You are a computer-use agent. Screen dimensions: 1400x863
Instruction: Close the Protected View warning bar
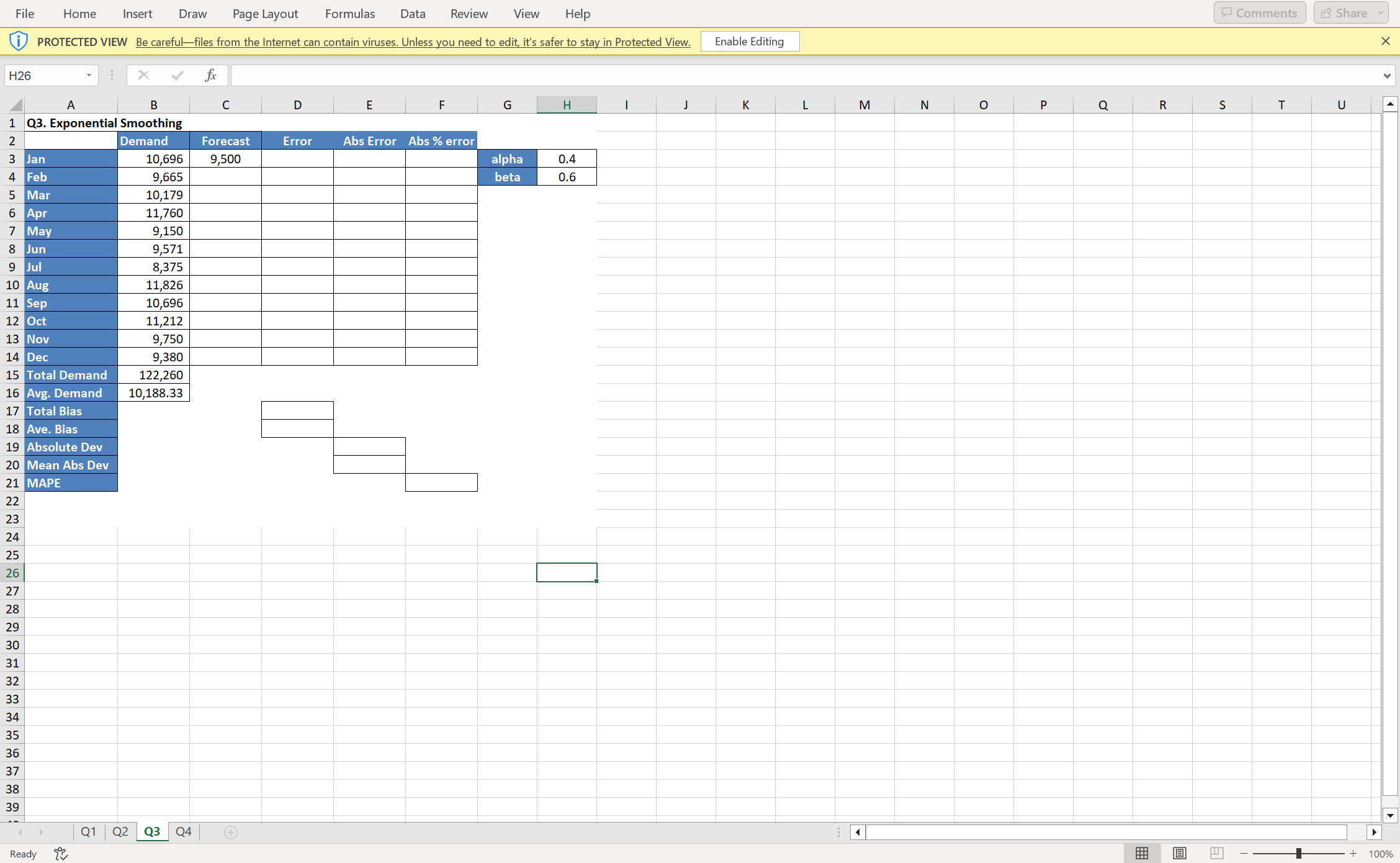[x=1385, y=41]
